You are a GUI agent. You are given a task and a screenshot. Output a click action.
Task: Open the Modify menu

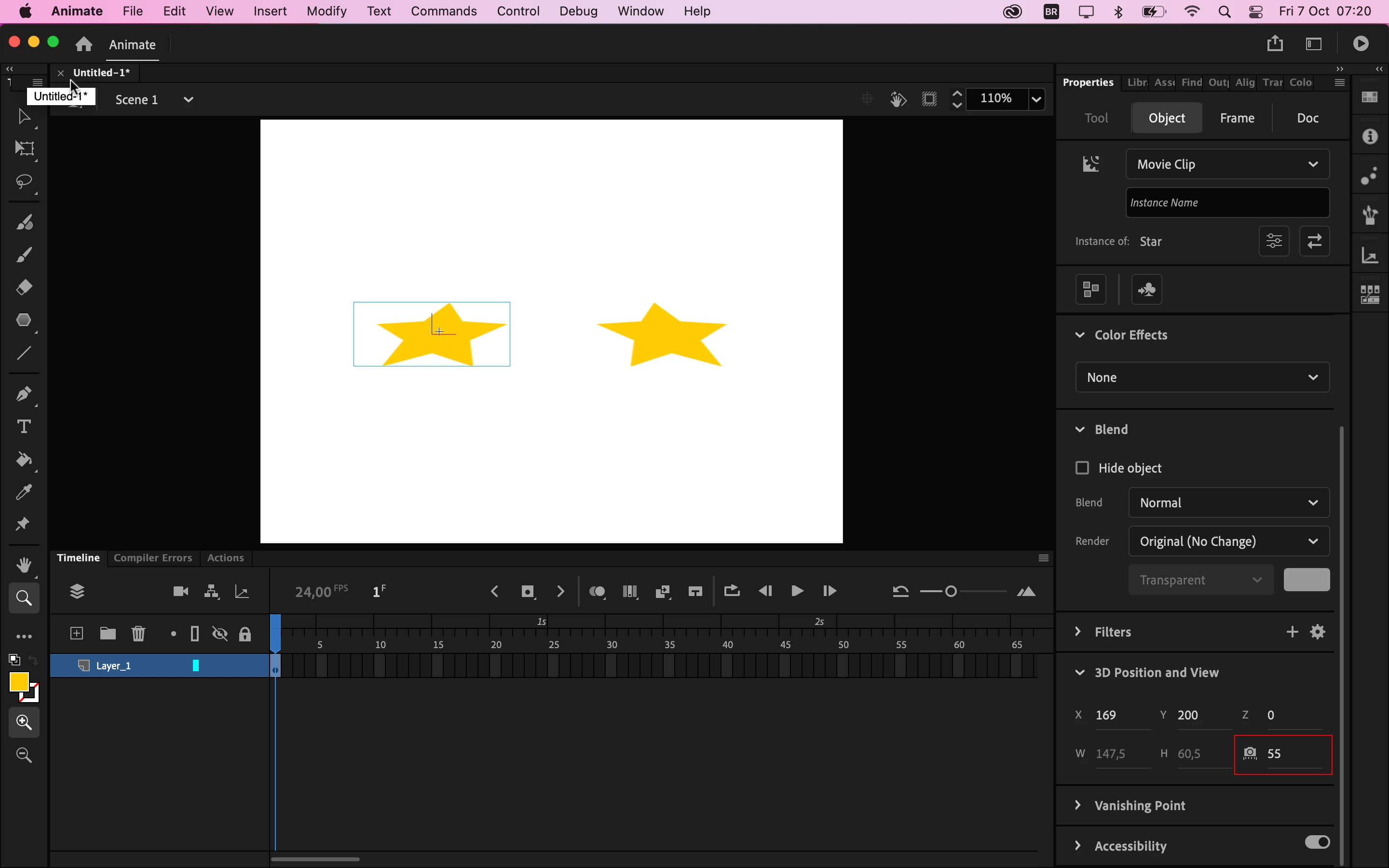327,12
